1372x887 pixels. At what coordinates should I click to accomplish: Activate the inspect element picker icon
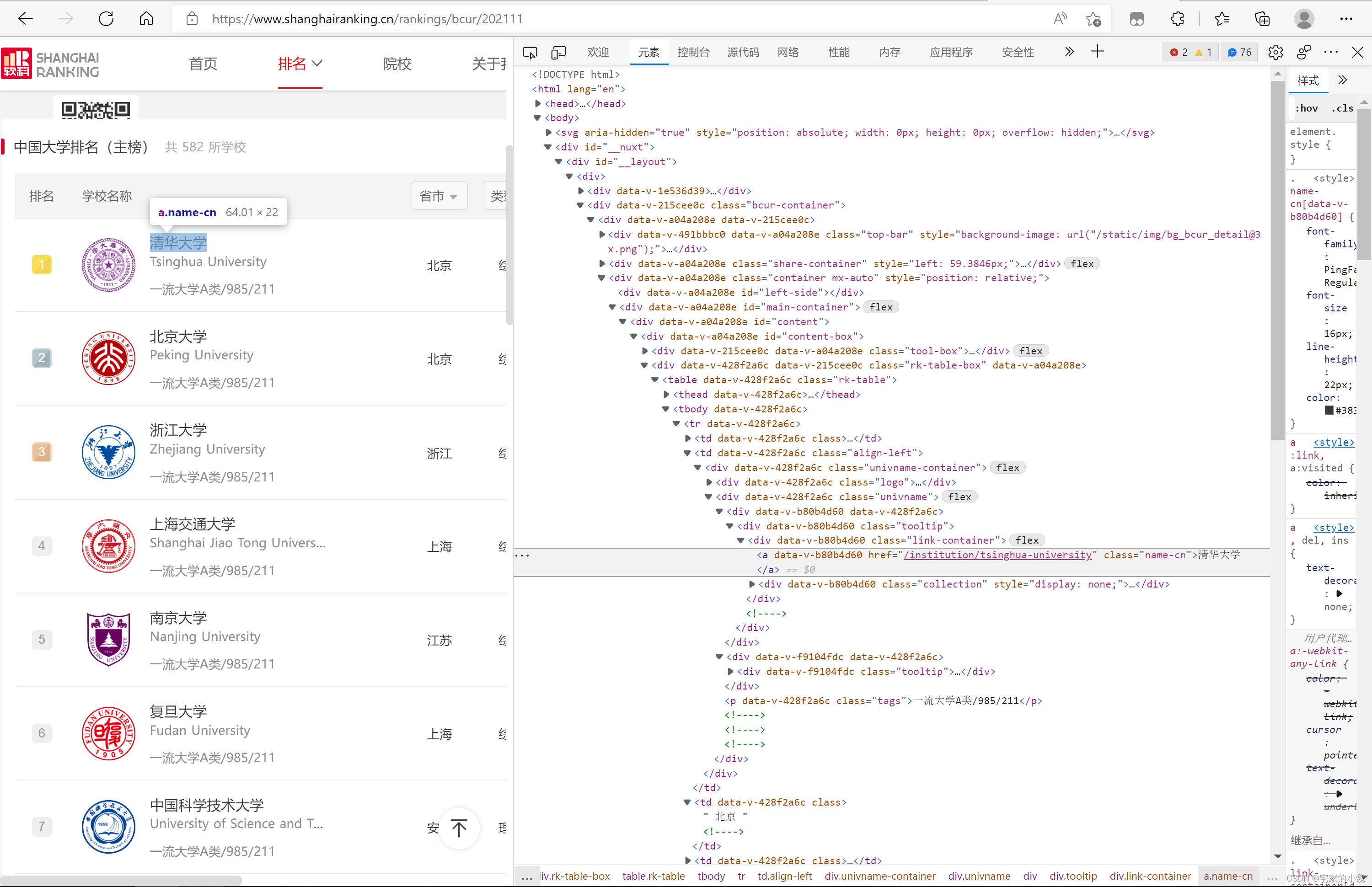pos(529,53)
